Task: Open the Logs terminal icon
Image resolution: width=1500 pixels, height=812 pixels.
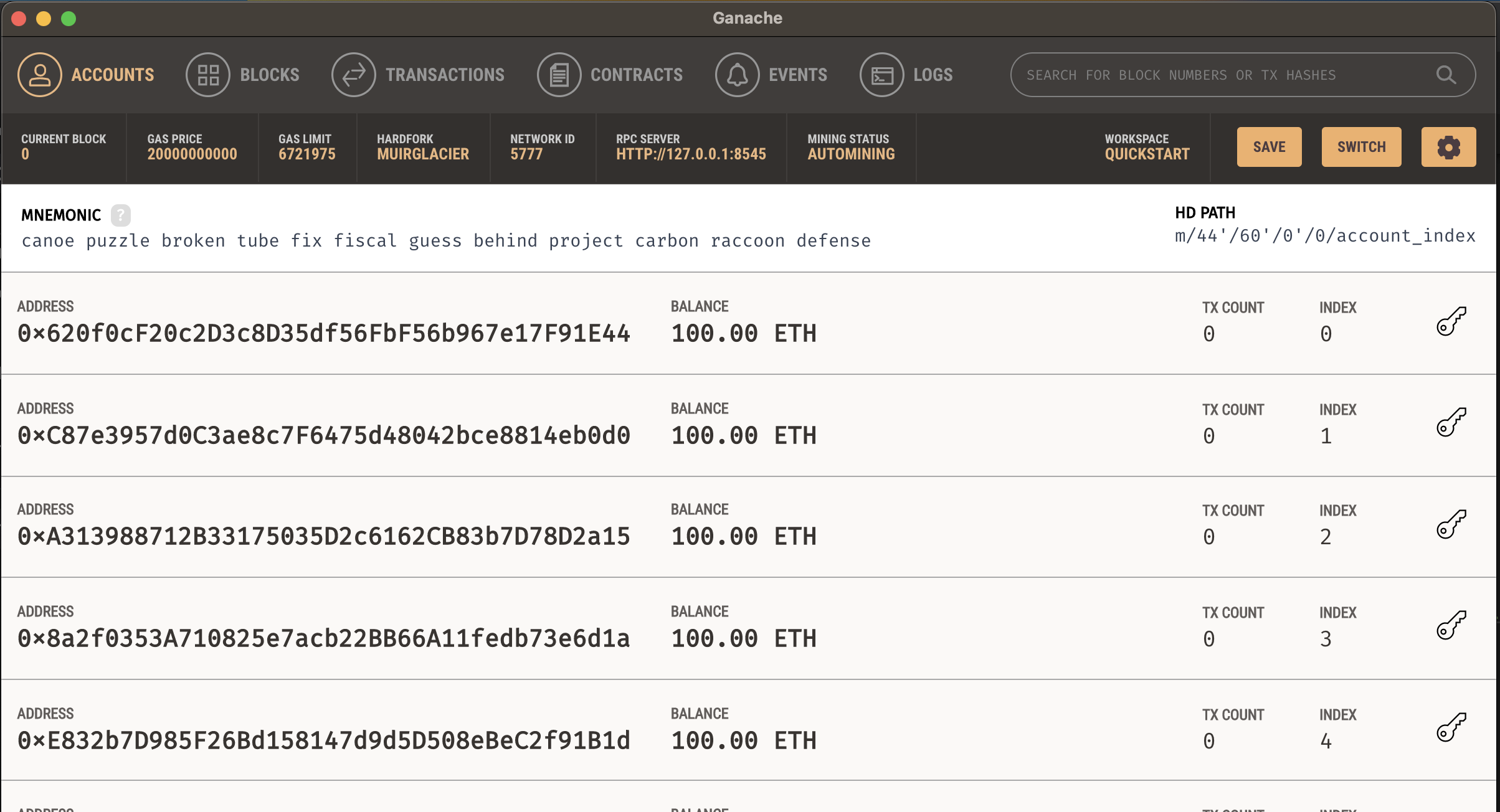Action: (x=881, y=75)
